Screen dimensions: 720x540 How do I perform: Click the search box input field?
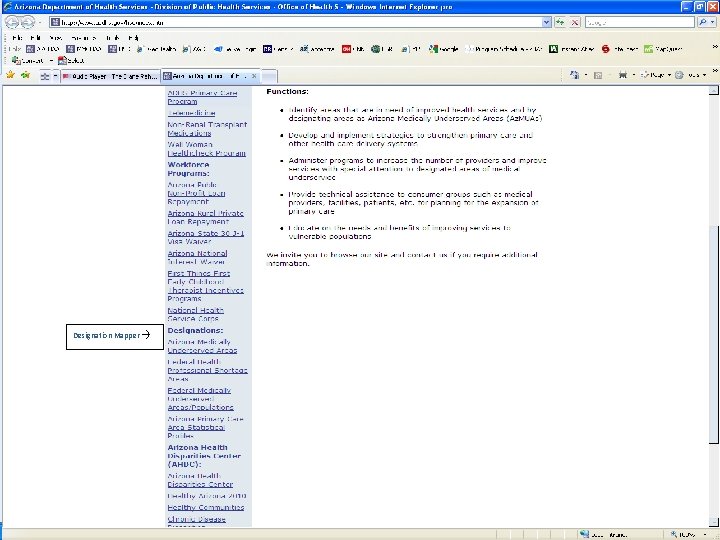tap(640, 22)
